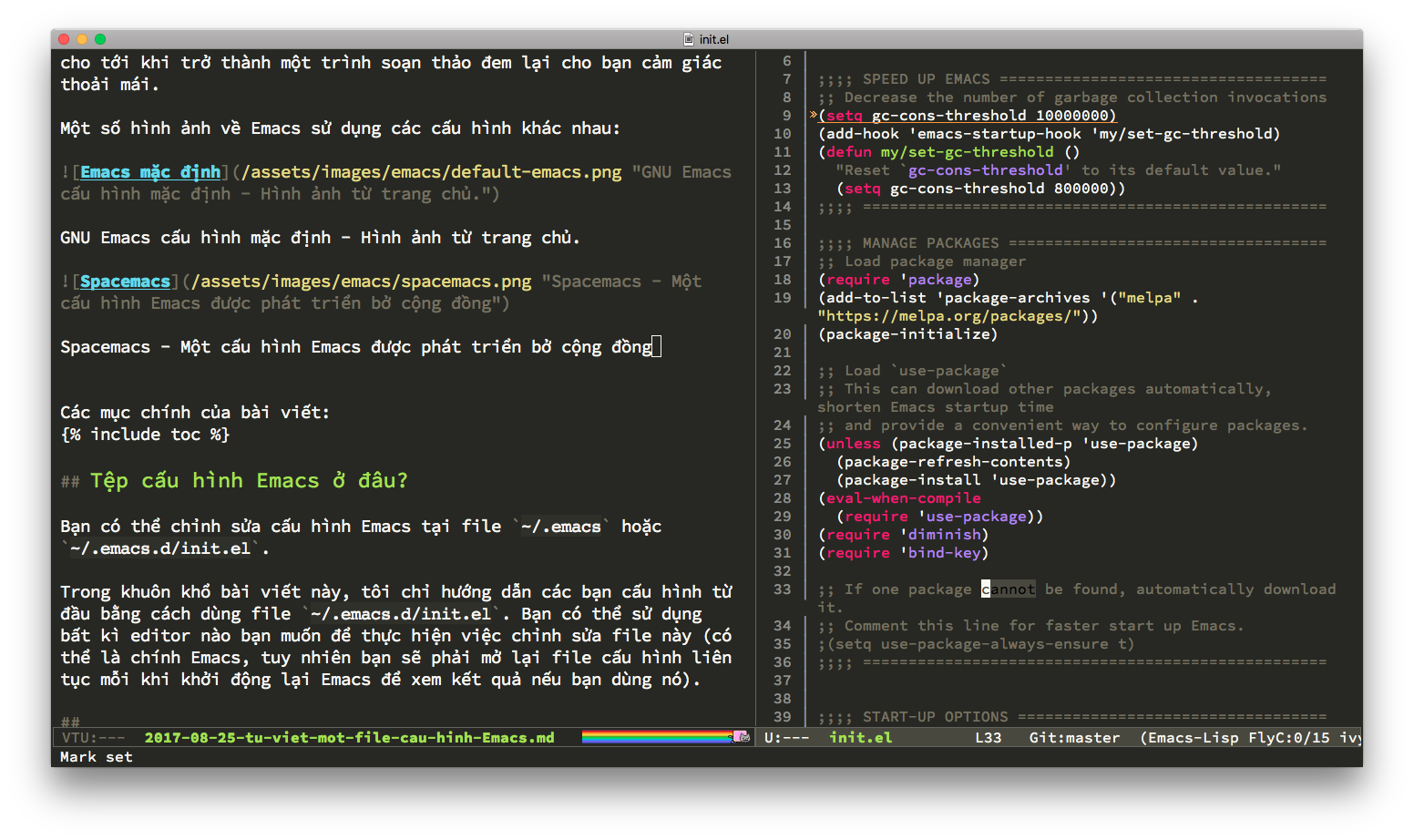Click the 'Mark set' echo area message
Viewport: 1414px width, 840px height.
97,757
